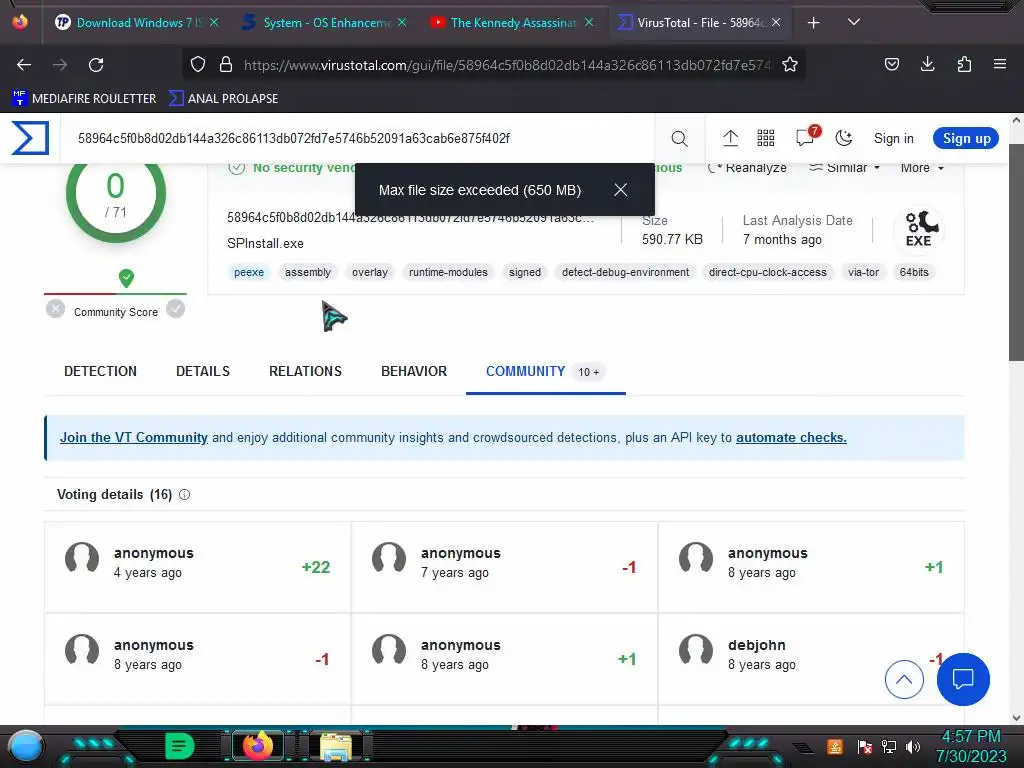Click the debjohn voter entry
1024x768 pixels.
[810, 658]
